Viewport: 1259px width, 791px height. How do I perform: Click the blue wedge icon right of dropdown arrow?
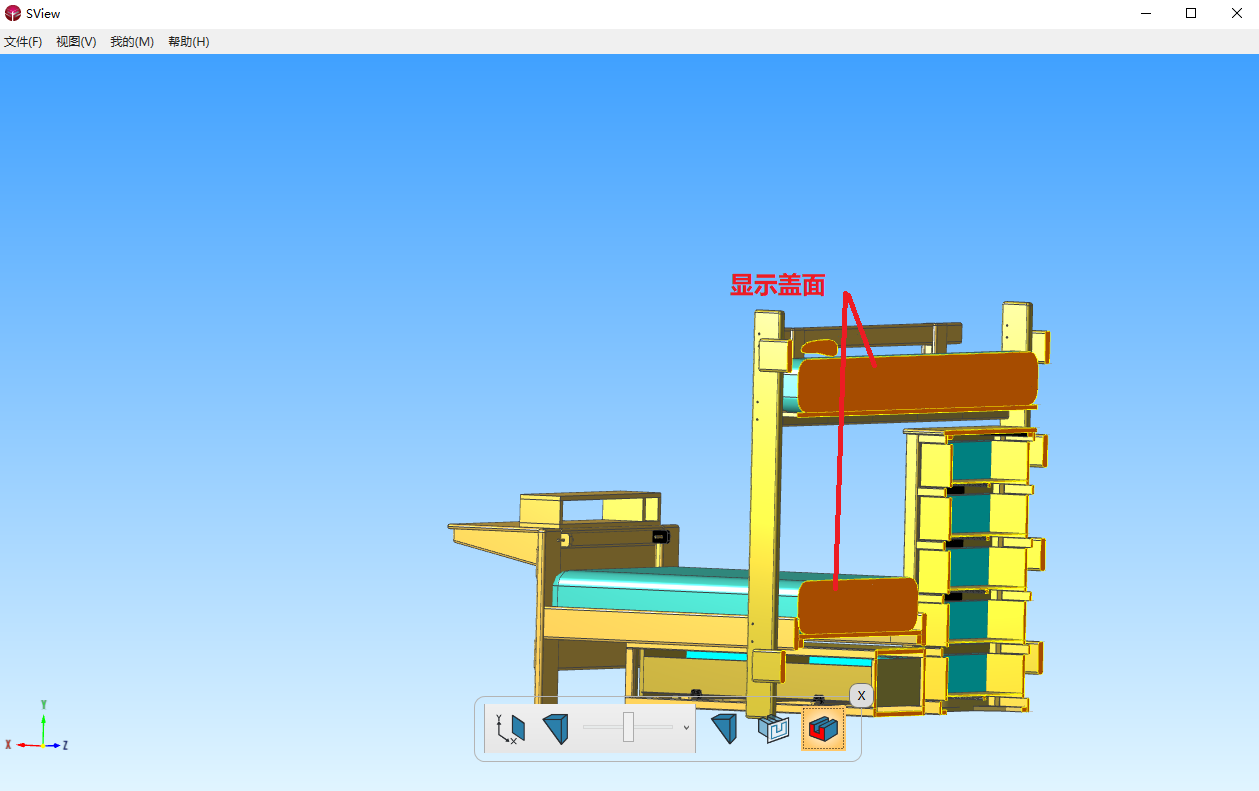[x=725, y=728]
